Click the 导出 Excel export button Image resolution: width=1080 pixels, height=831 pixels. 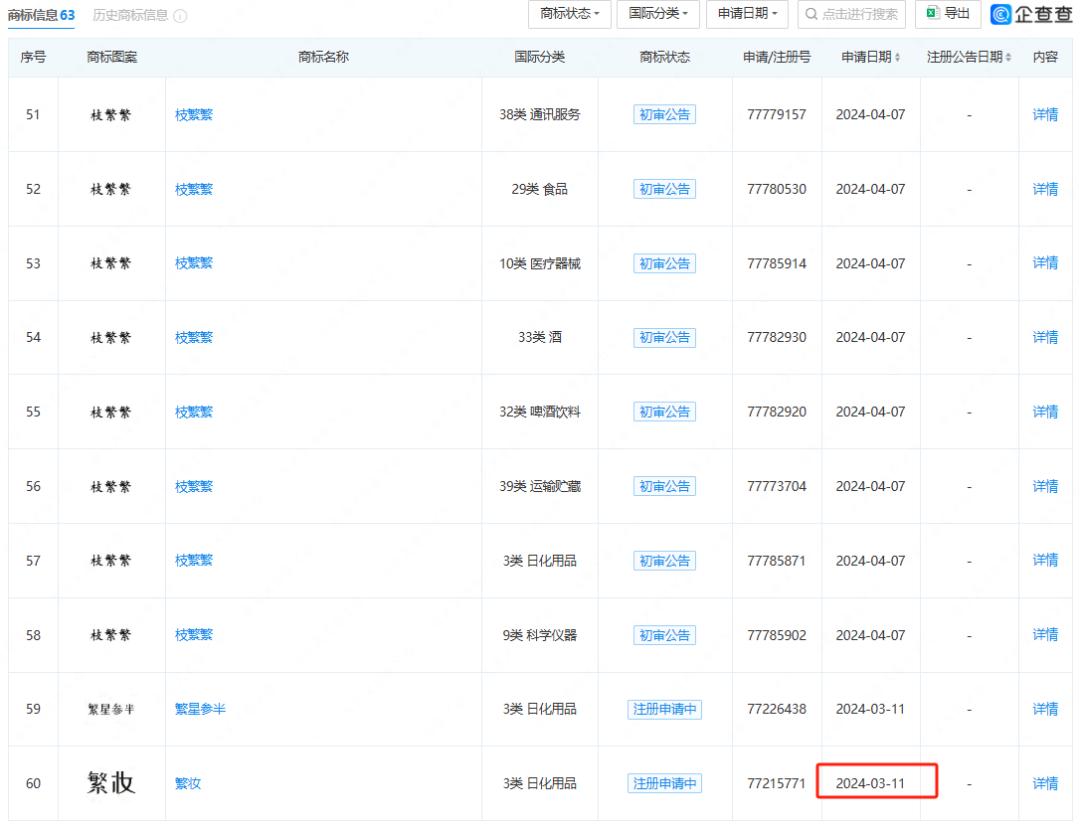(948, 14)
